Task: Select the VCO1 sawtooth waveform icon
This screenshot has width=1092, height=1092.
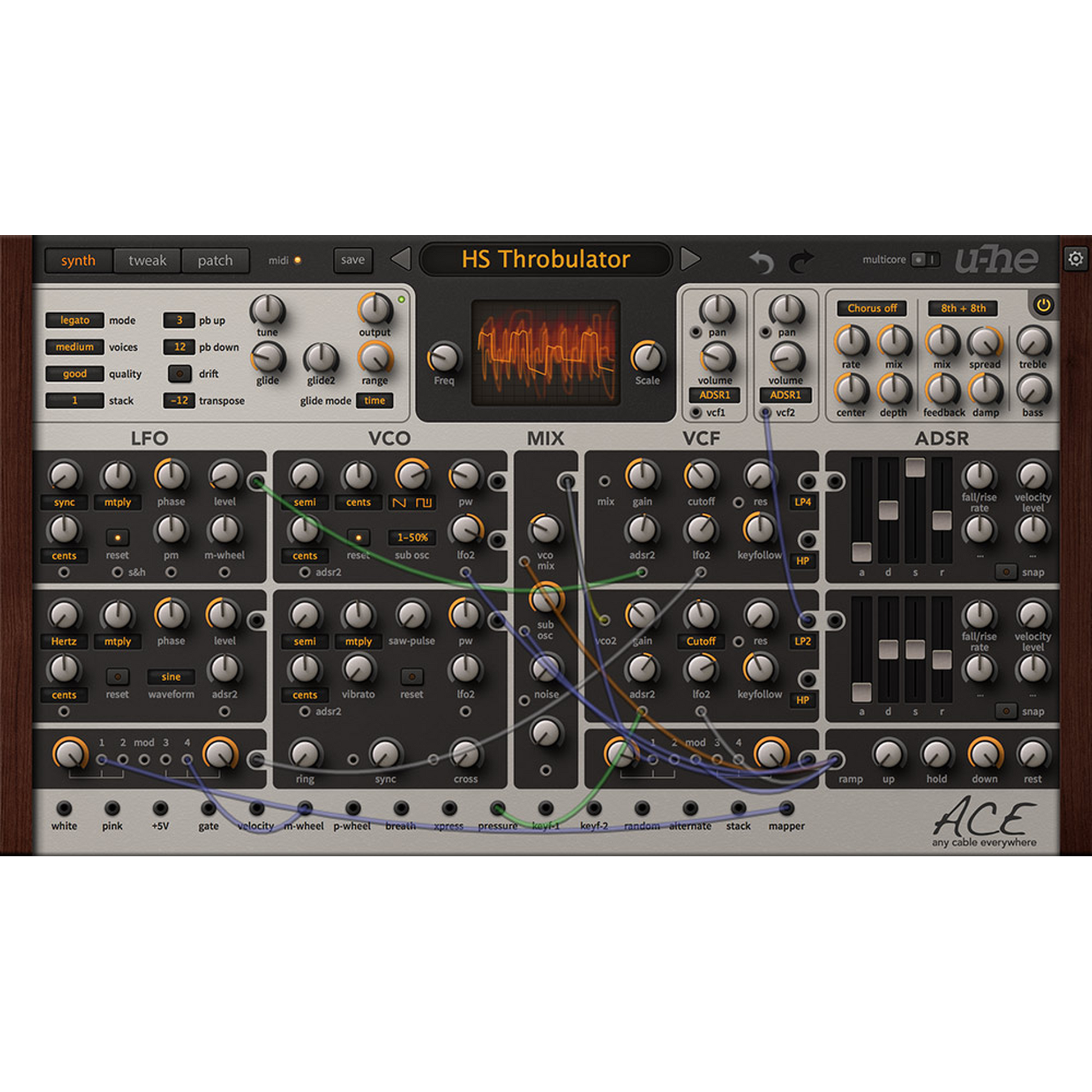Action: (x=400, y=502)
